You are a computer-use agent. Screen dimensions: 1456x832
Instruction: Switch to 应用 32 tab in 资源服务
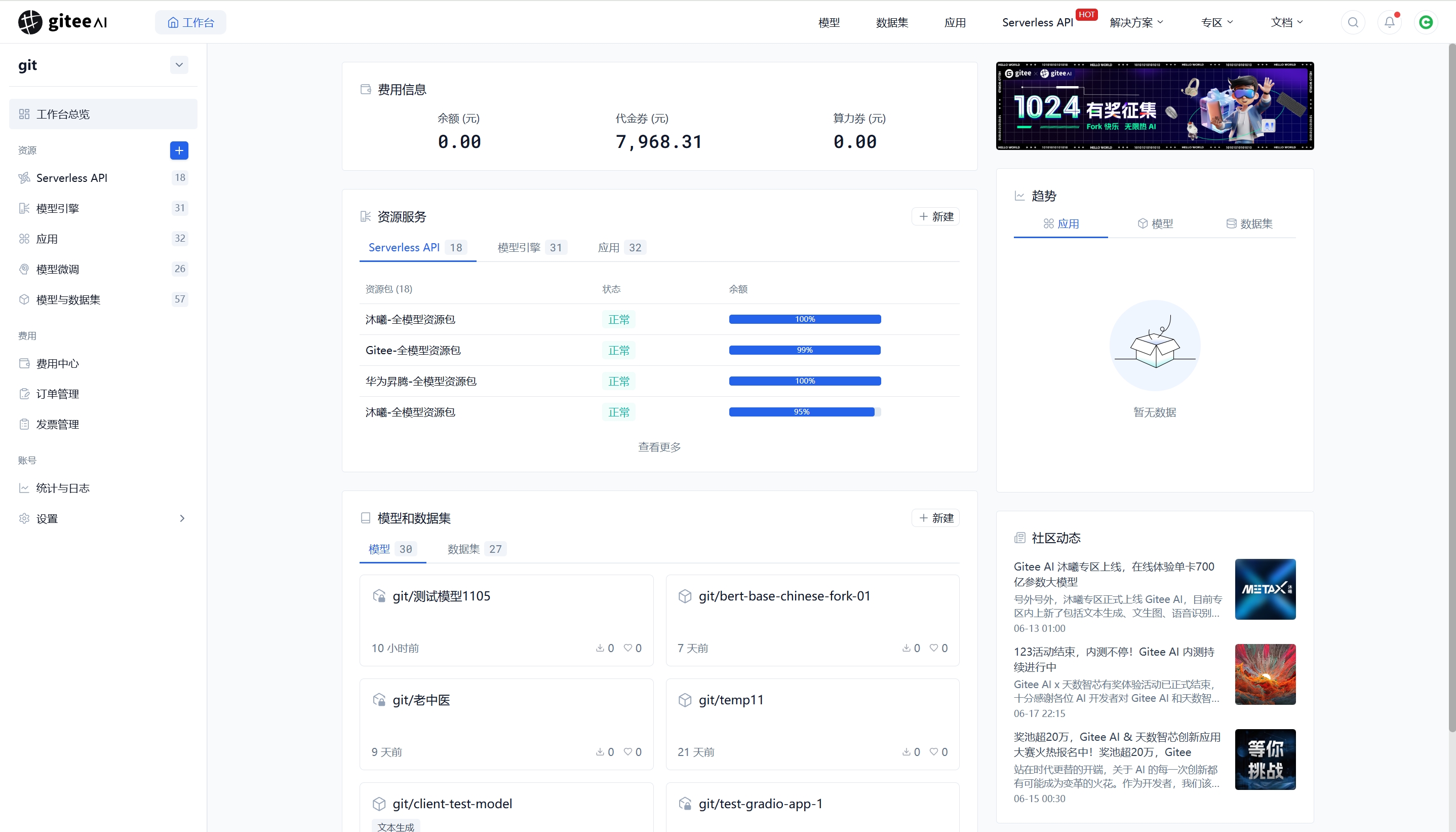621,247
